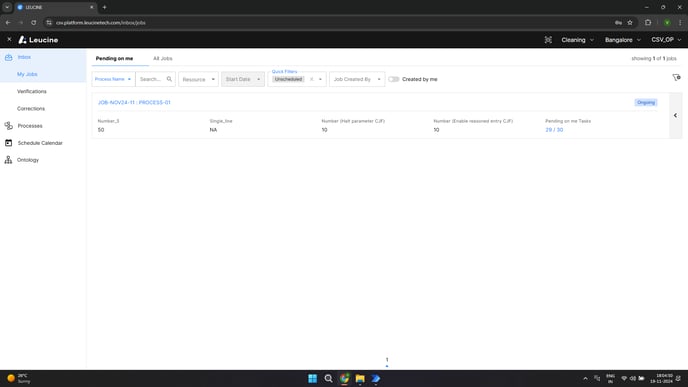Click the Number_3 value 50

[x=101, y=130]
